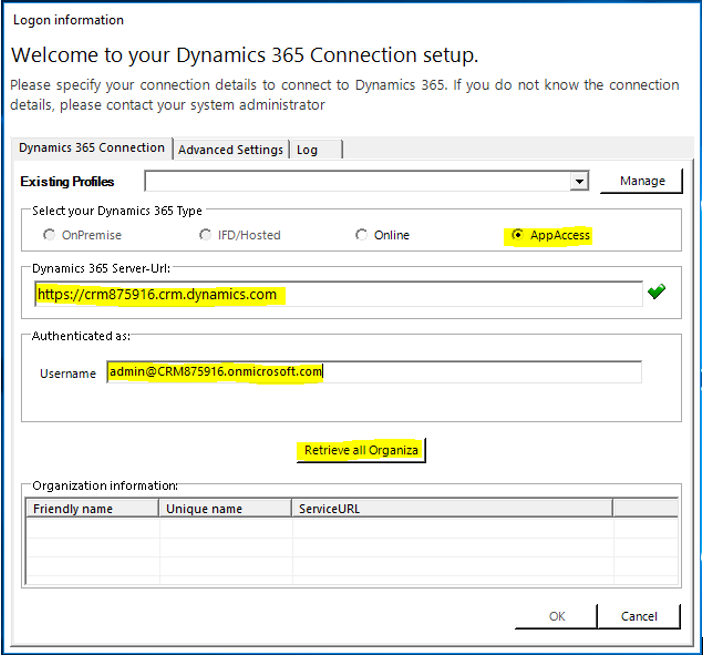
Task: Switch to the Dynamics 365 Connection tab
Action: pos(91,148)
